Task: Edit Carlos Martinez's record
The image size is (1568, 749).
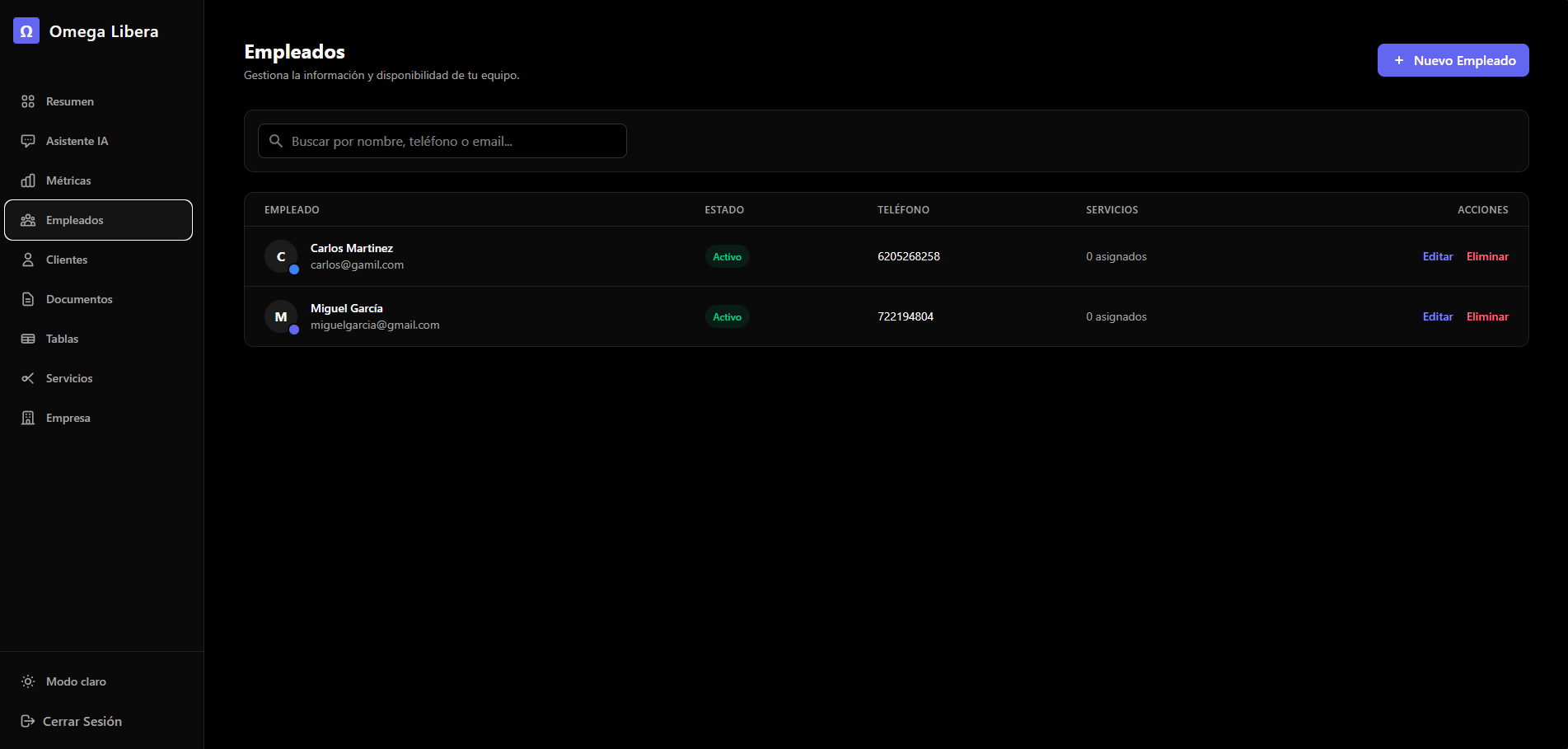Action: click(1438, 256)
